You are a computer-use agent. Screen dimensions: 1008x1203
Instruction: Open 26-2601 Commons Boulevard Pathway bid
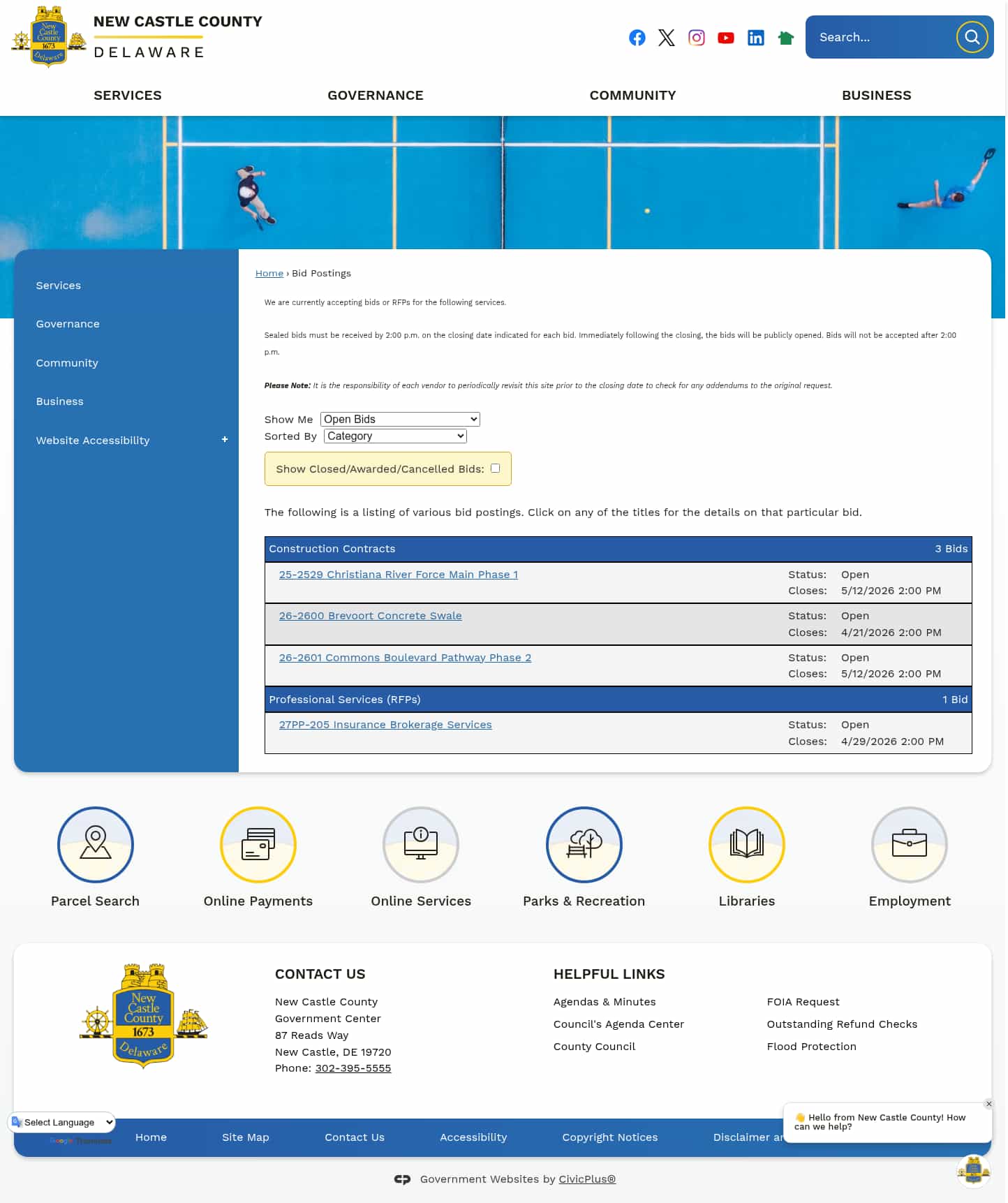405,658
